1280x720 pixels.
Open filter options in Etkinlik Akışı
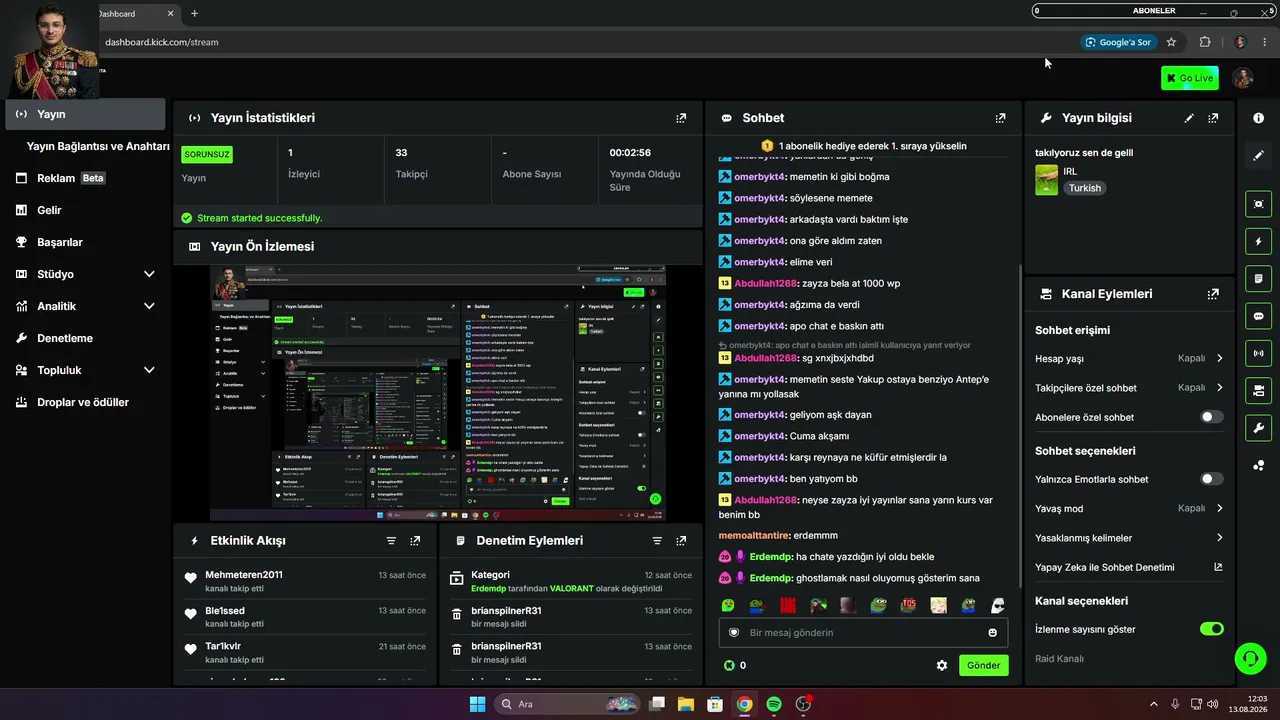(391, 540)
